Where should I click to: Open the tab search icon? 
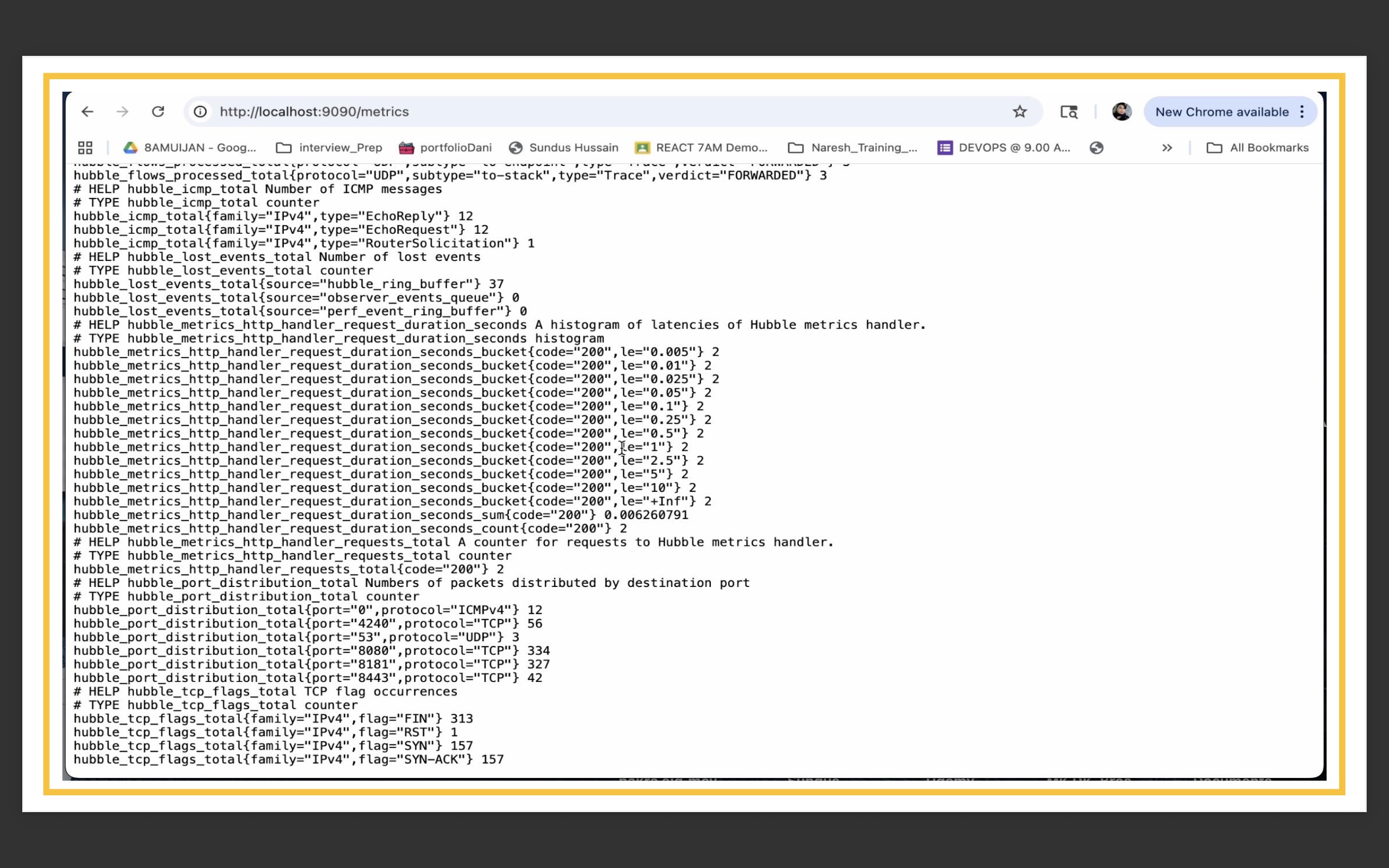click(x=1068, y=112)
